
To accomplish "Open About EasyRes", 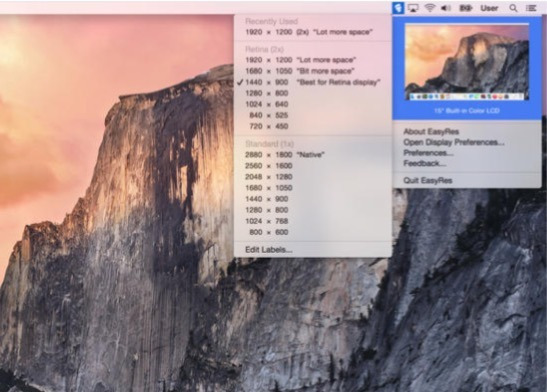I will pyautogui.click(x=431, y=131).
